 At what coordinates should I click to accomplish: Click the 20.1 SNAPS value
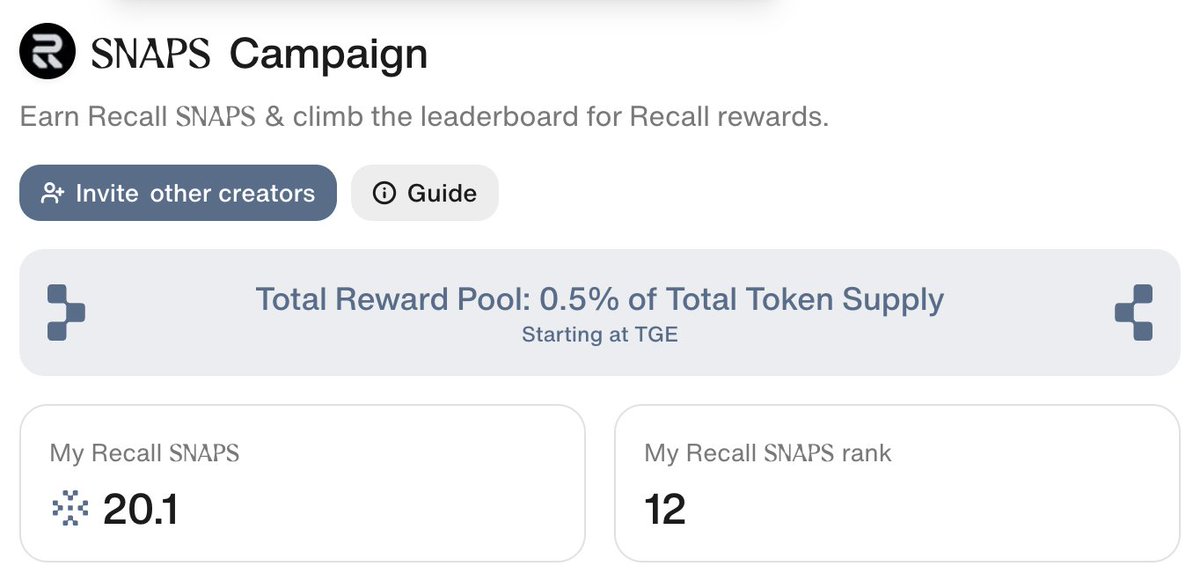pyautogui.click(x=141, y=510)
